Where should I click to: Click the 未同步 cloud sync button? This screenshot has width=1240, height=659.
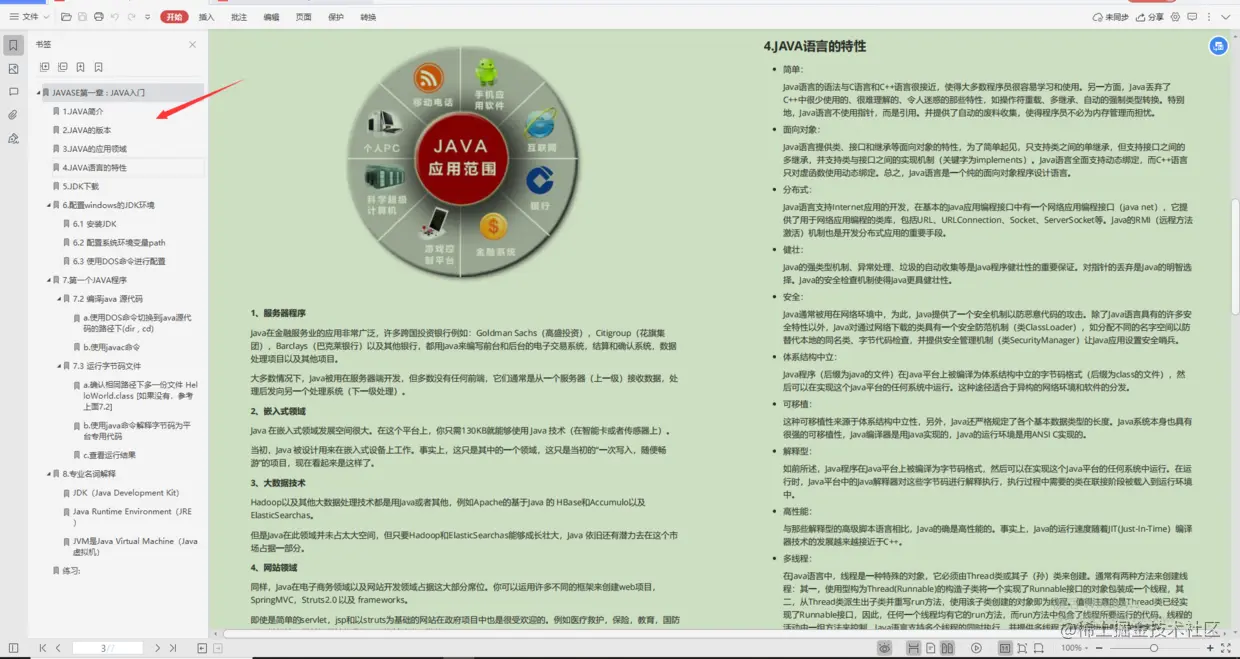click(x=1110, y=17)
